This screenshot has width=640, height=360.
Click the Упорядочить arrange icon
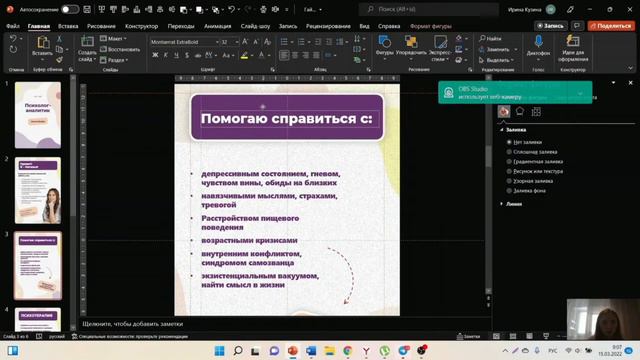[x=411, y=42]
